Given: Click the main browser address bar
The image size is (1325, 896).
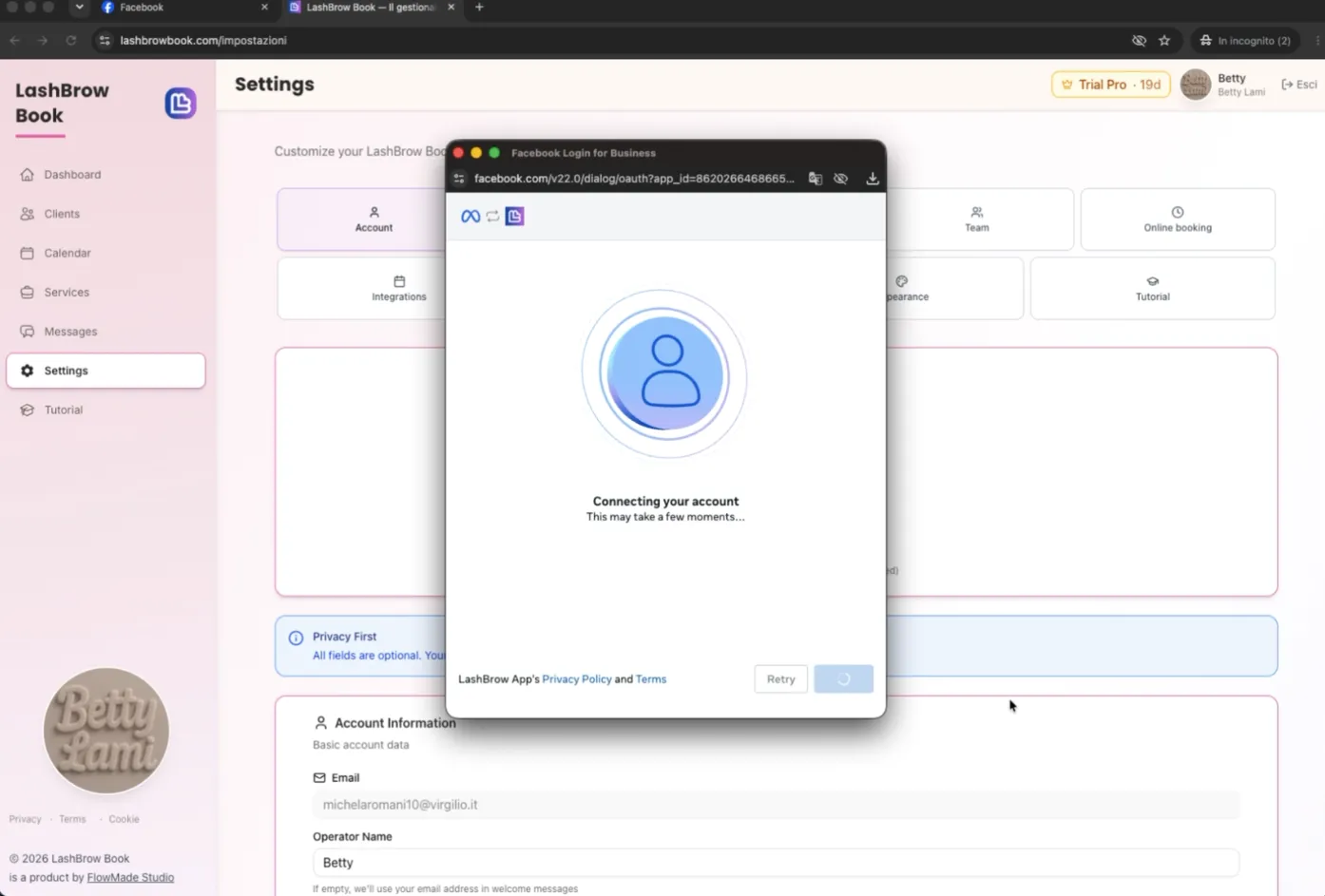Looking at the screenshot, I should point(608,40).
